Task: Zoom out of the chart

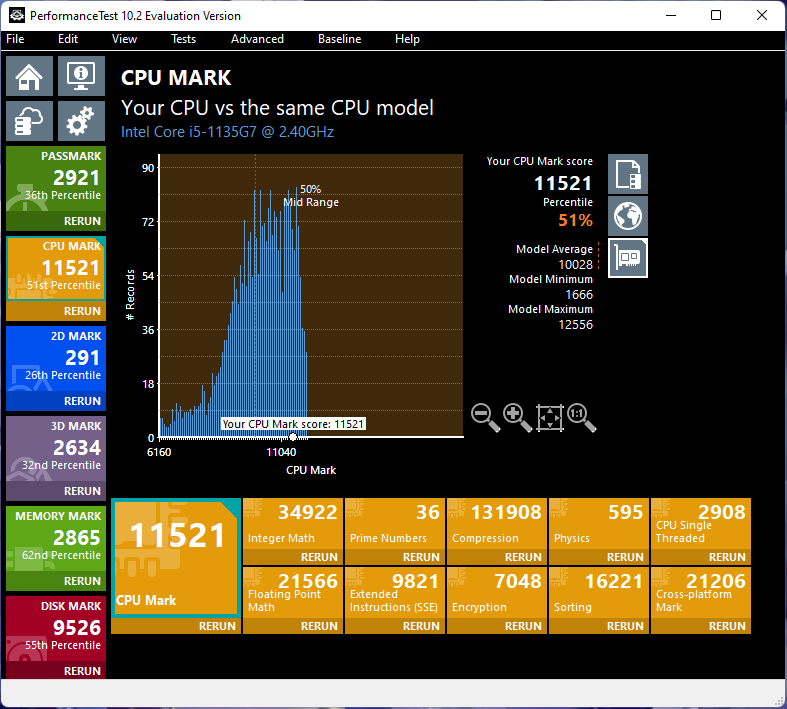Action: pos(485,417)
